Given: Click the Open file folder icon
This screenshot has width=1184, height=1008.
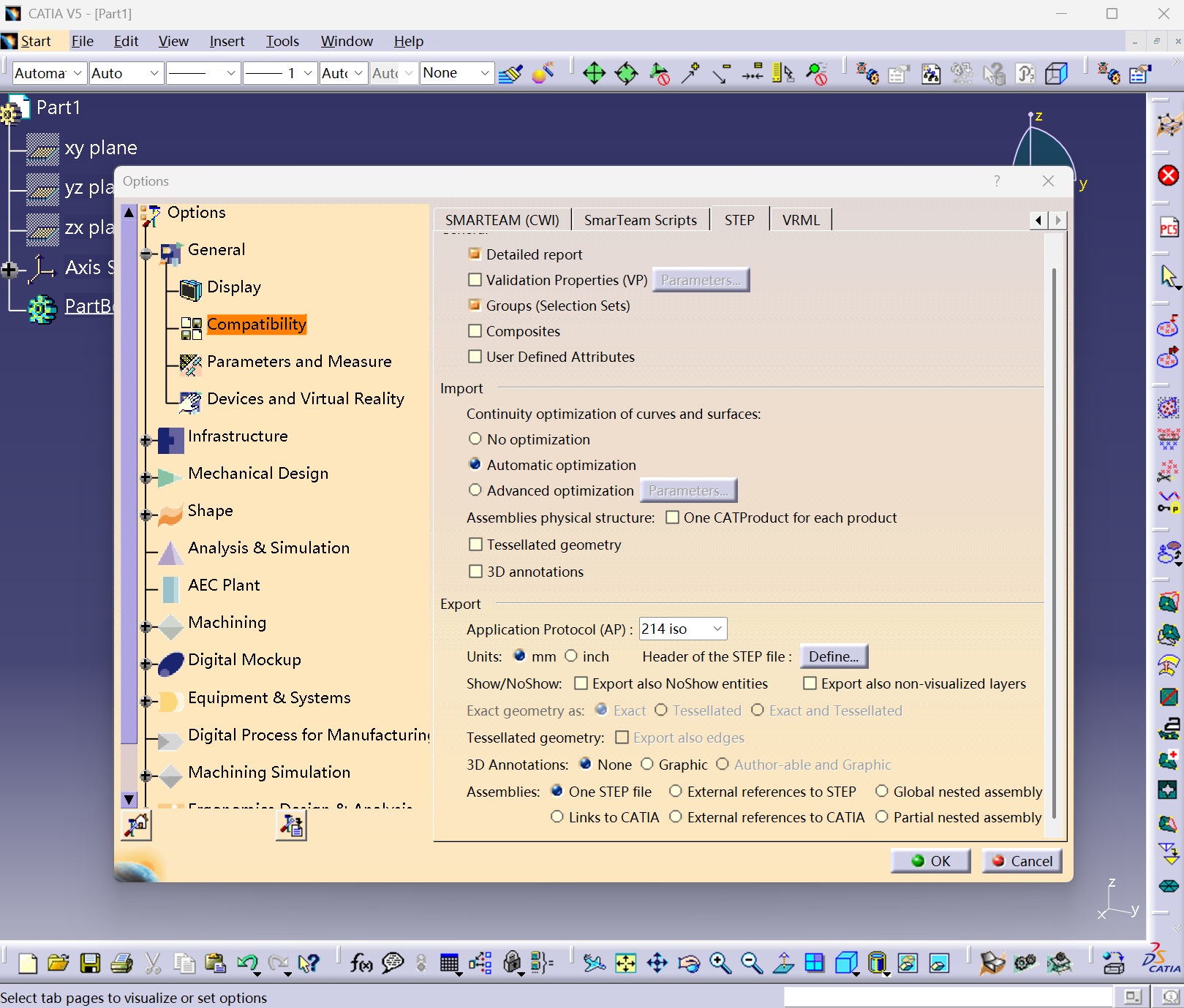Looking at the screenshot, I should click(x=58, y=963).
